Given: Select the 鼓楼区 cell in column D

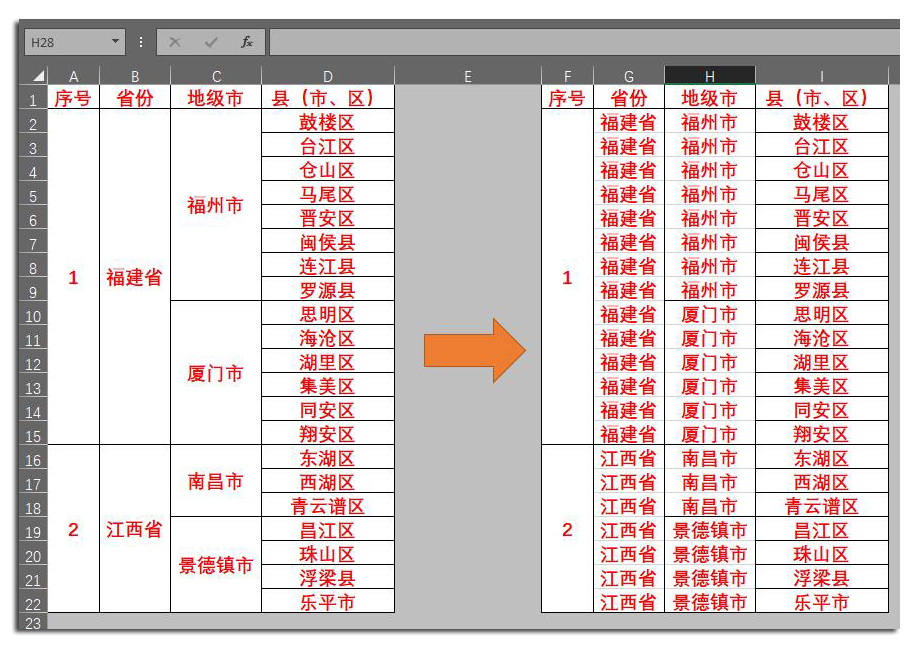Looking at the screenshot, I should (327, 121).
